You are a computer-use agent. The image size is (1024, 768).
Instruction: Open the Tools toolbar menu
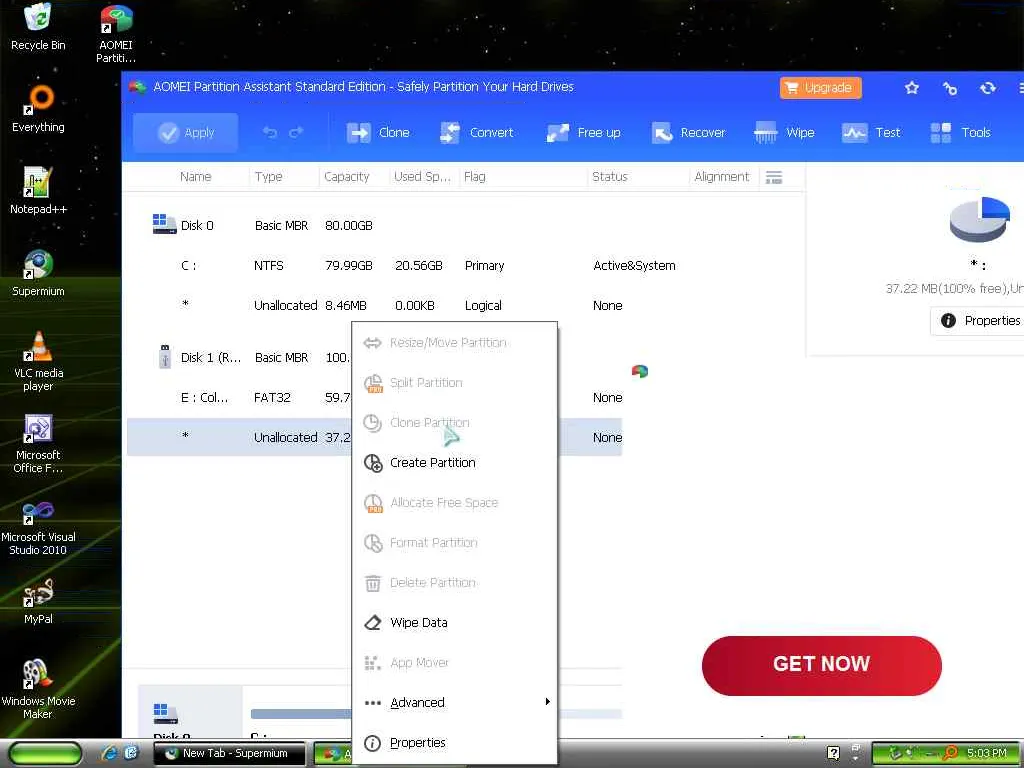[960, 133]
